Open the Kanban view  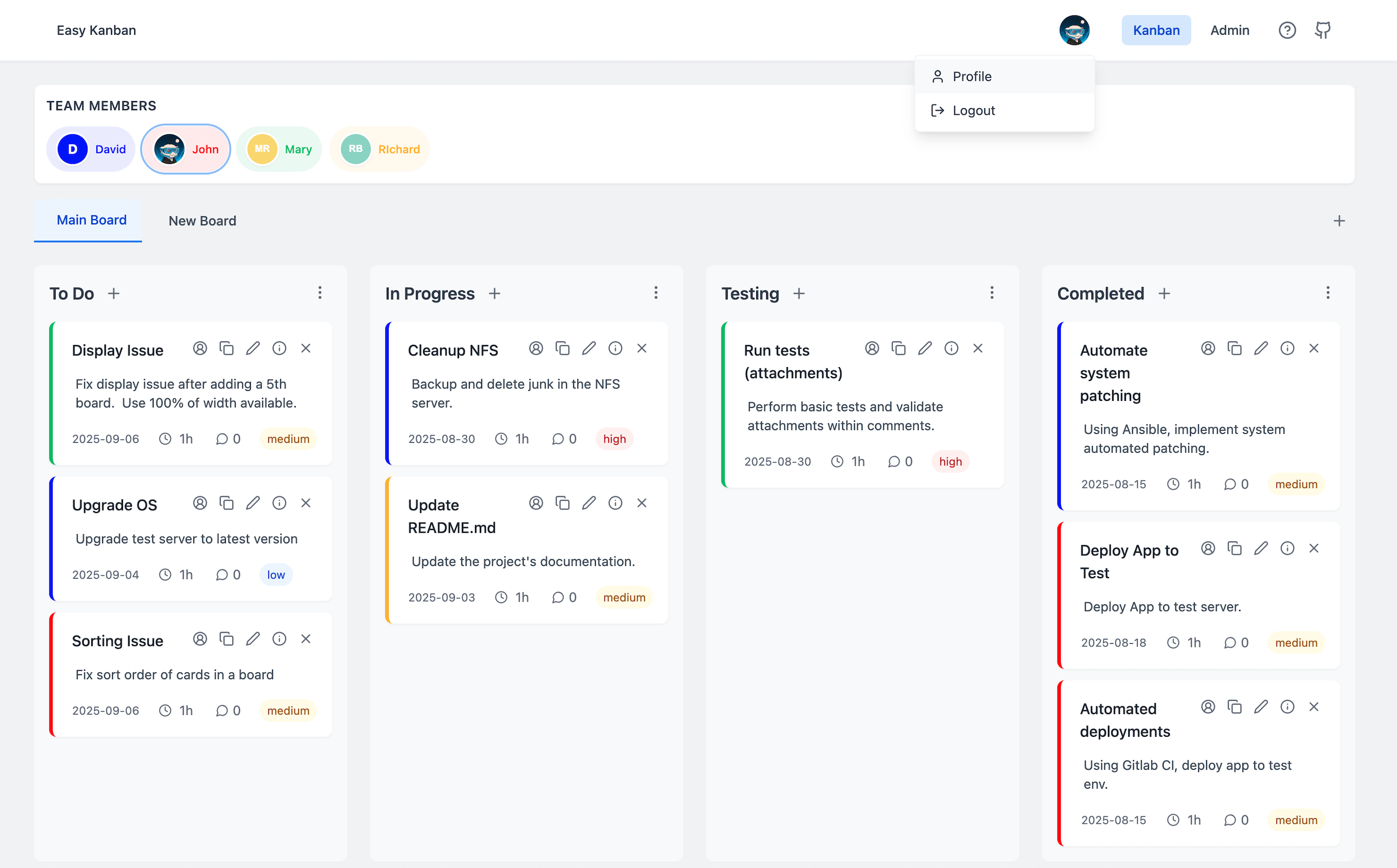[x=1156, y=30]
